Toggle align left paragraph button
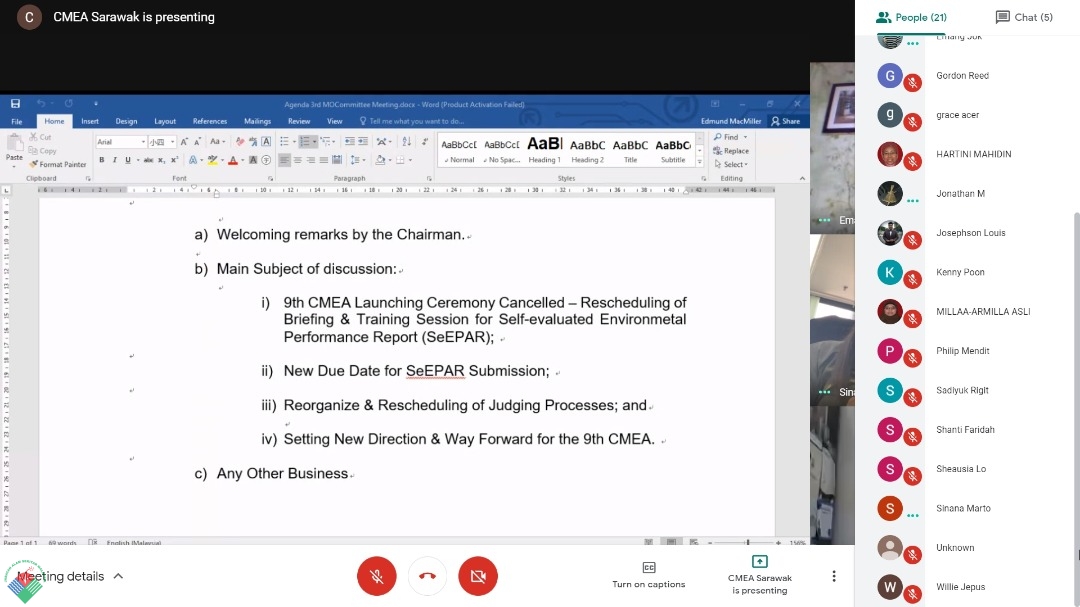Screen dimensions: 1080x607 click(x=284, y=160)
